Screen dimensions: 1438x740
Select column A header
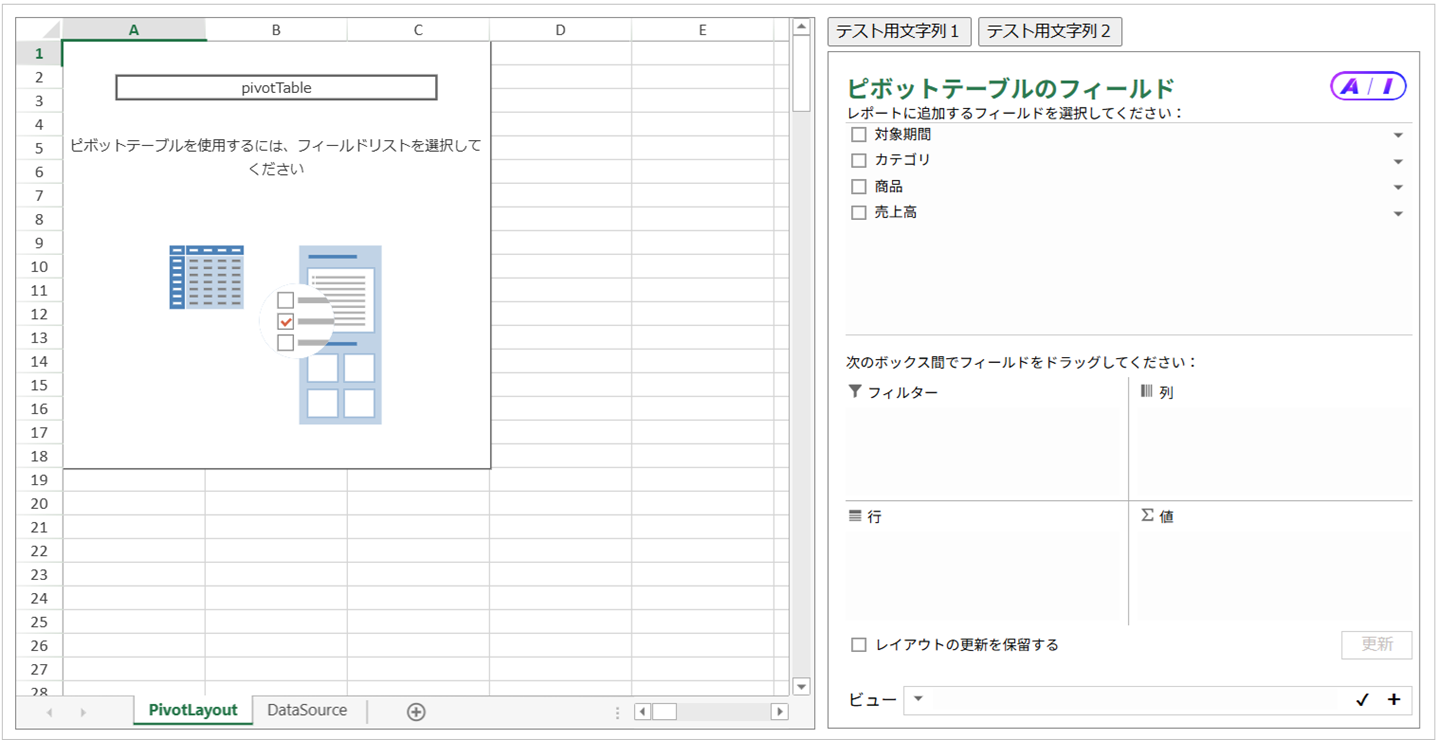click(x=134, y=30)
